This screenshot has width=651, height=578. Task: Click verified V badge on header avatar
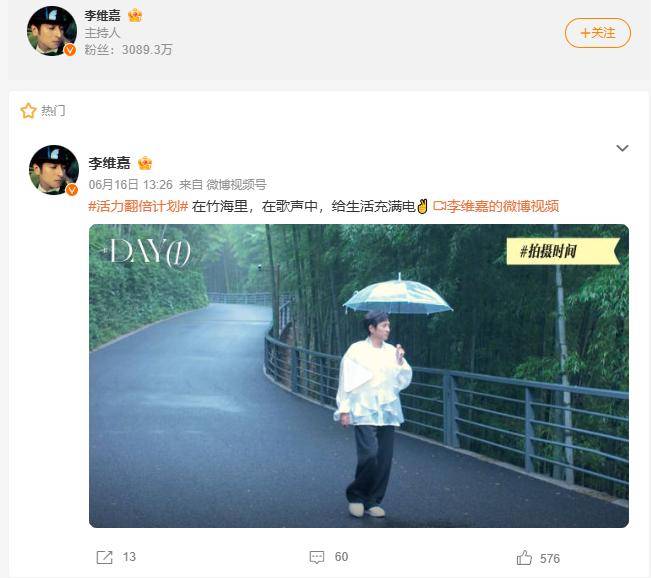tap(70, 50)
